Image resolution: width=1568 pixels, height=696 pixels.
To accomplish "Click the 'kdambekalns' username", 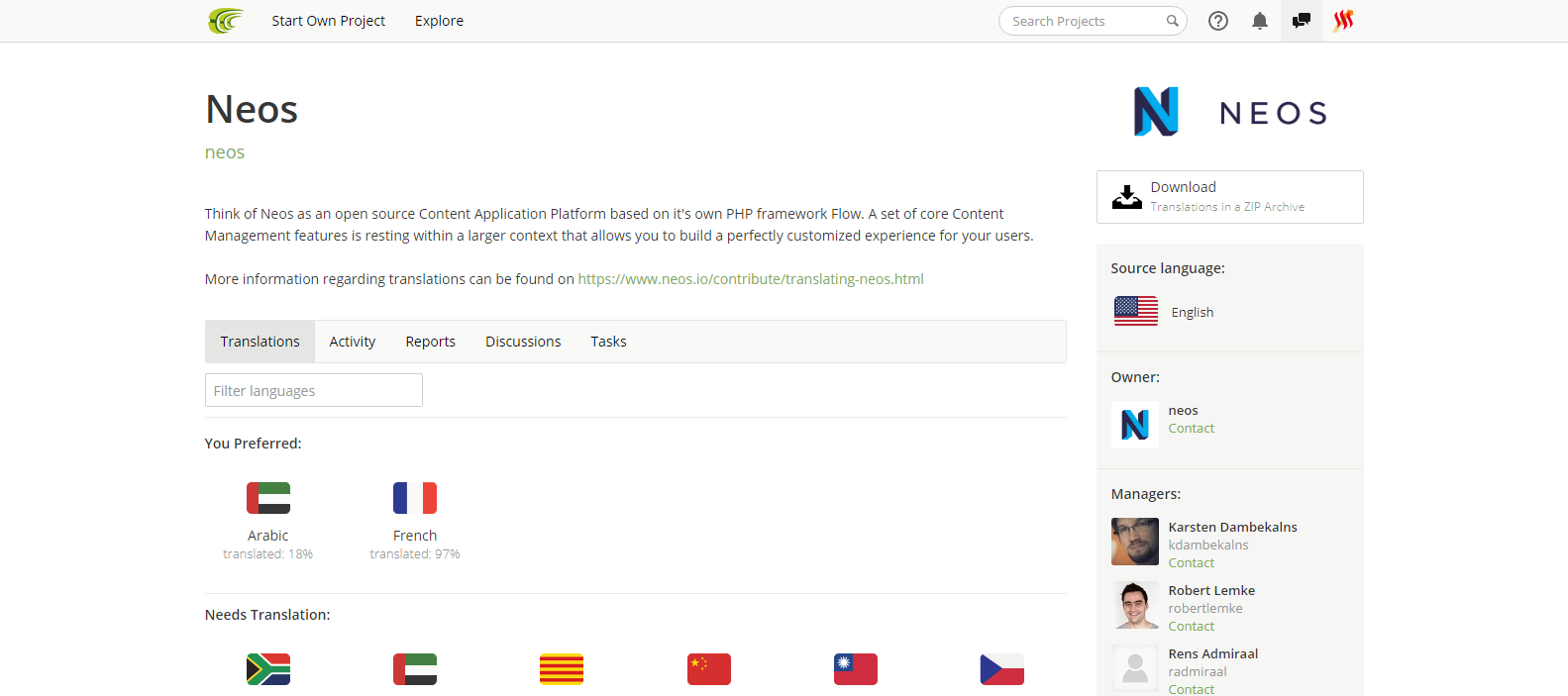I will coord(1208,546).
